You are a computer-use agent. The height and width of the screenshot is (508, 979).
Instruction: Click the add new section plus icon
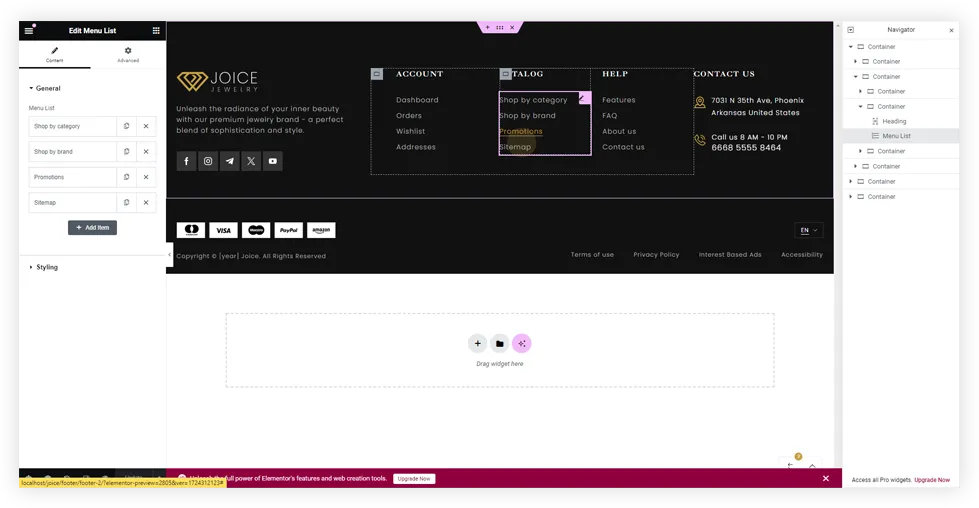click(477, 344)
